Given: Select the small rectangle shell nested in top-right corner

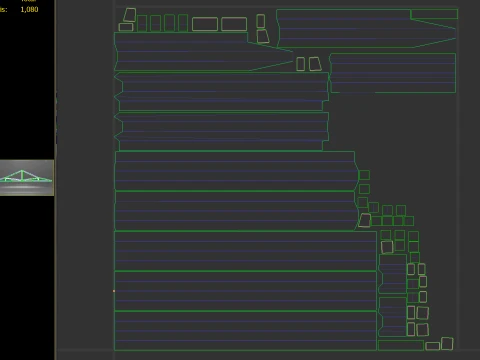Looking at the screenshot, I should tap(434, 14).
